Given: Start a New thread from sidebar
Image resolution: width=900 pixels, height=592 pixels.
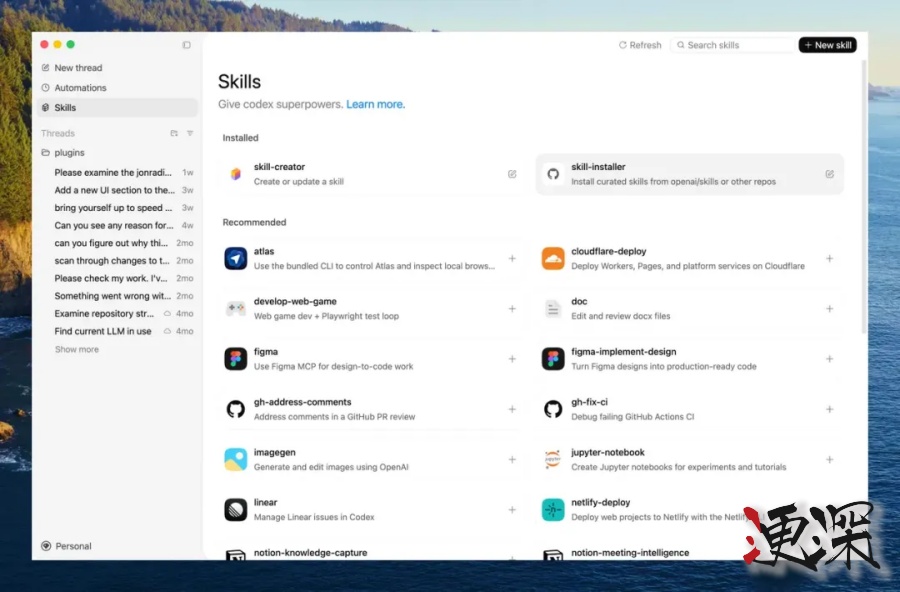Looking at the screenshot, I should [78, 68].
